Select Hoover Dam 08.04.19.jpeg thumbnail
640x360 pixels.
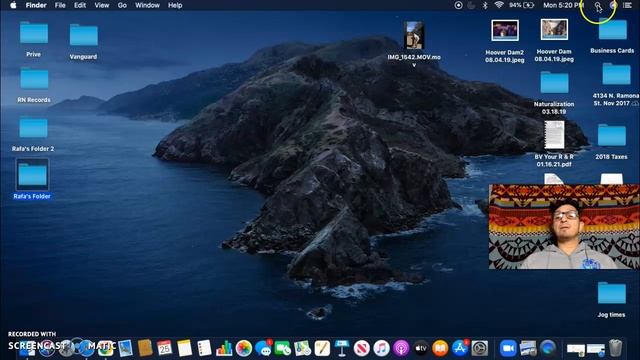(x=554, y=29)
